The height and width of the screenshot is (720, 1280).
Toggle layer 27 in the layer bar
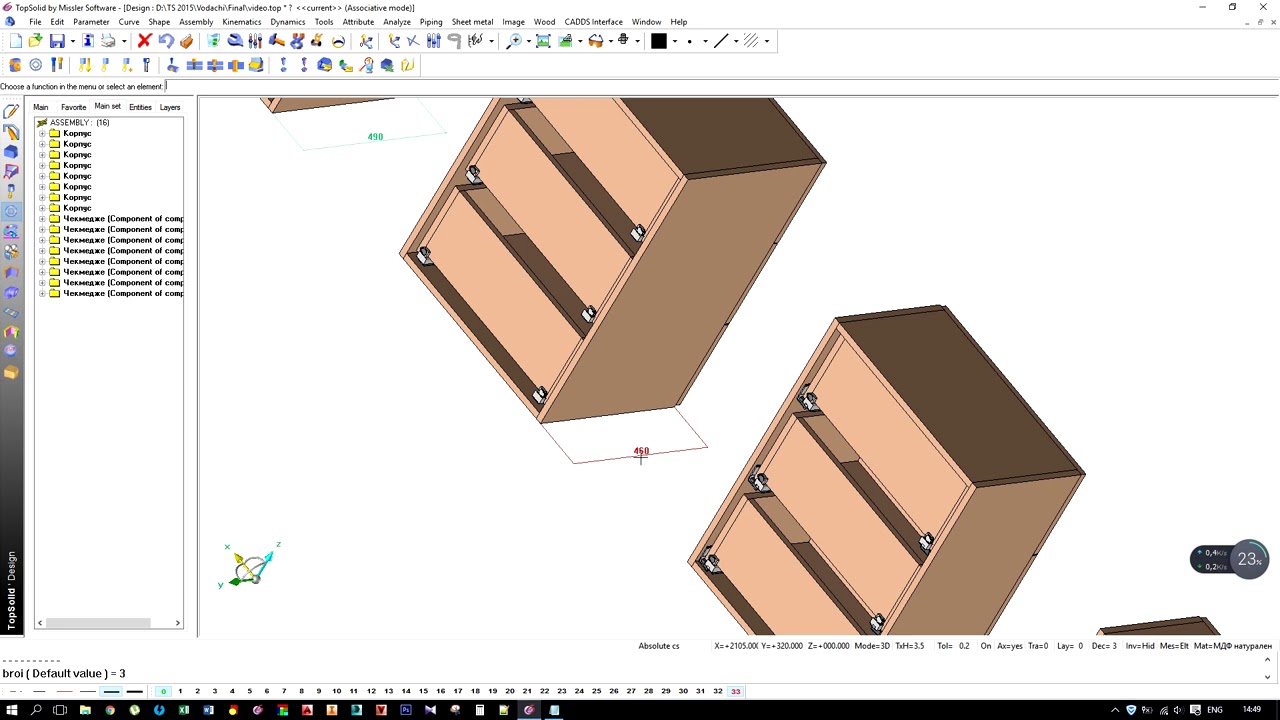[x=631, y=691]
